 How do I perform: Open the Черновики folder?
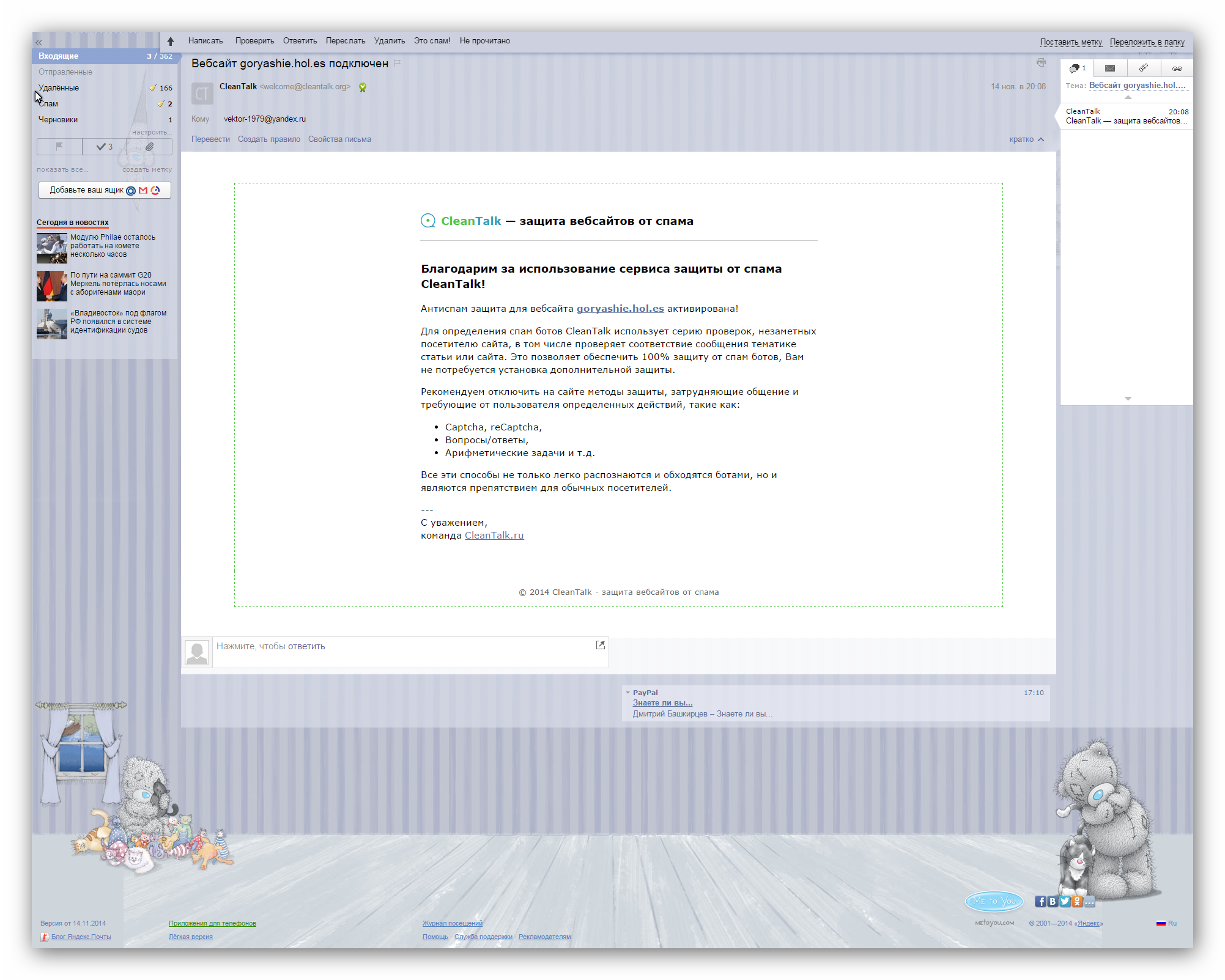click(x=58, y=120)
